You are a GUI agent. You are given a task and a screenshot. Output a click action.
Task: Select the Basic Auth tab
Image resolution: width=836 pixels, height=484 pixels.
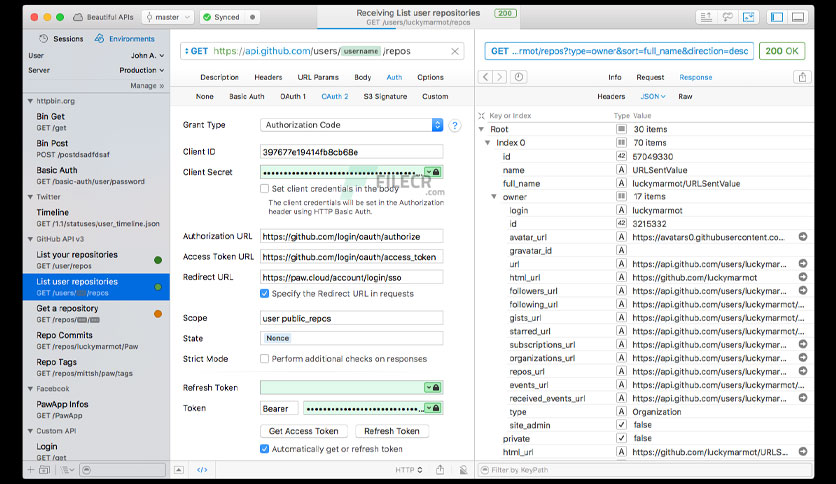point(246,96)
